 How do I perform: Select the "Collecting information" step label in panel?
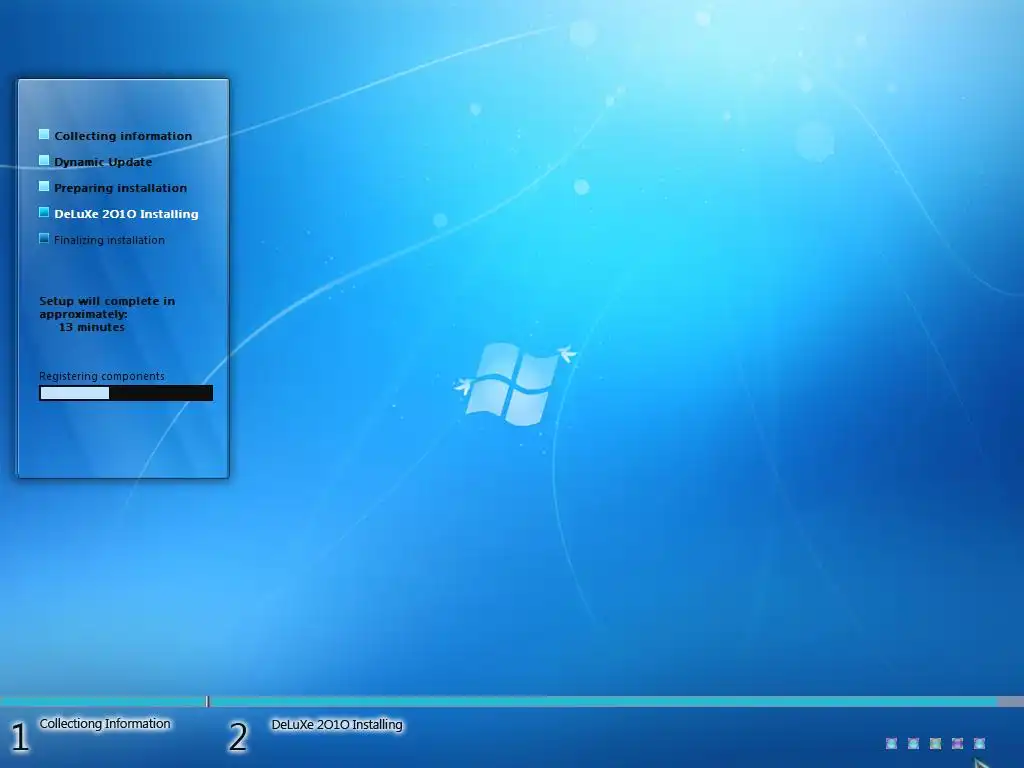(123, 136)
